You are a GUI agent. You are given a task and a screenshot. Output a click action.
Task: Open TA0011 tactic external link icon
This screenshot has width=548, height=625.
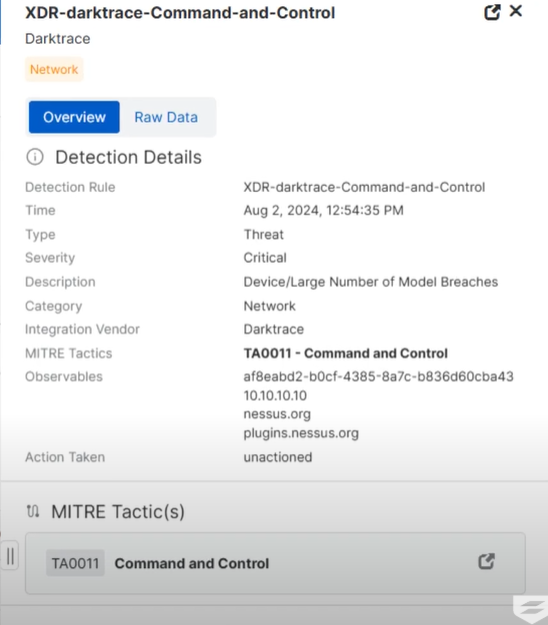click(x=486, y=561)
